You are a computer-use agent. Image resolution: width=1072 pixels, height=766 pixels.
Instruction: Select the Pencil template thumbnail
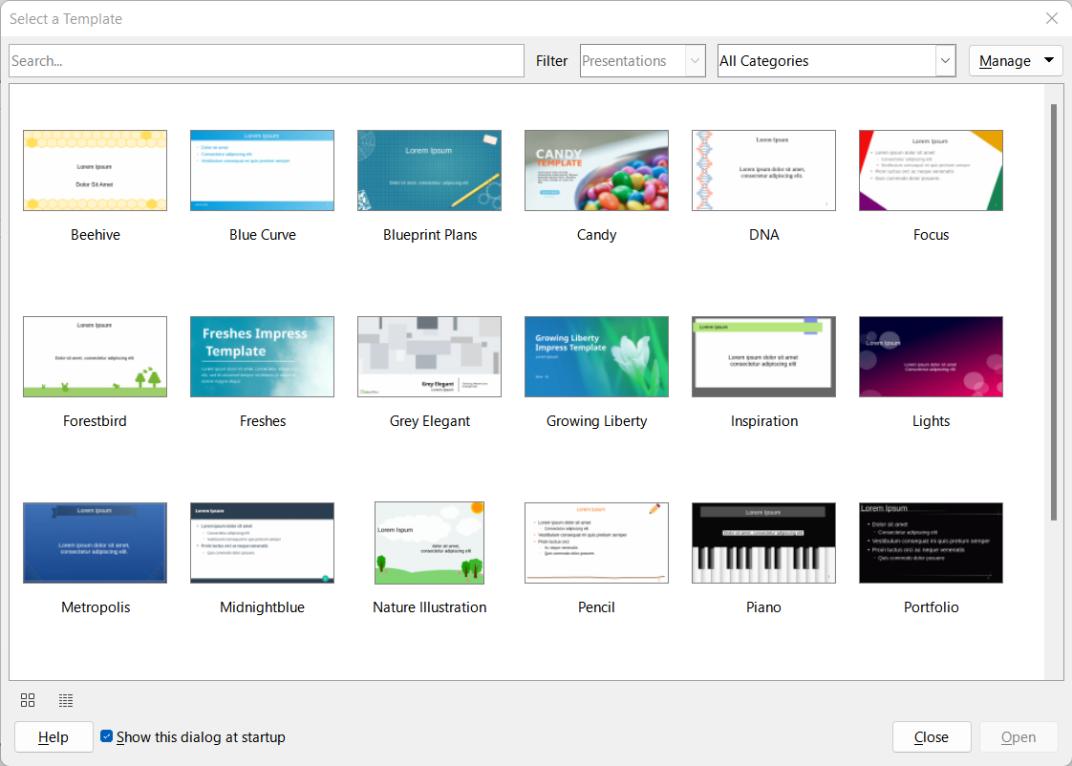pyautogui.click(x=597, y=543)
